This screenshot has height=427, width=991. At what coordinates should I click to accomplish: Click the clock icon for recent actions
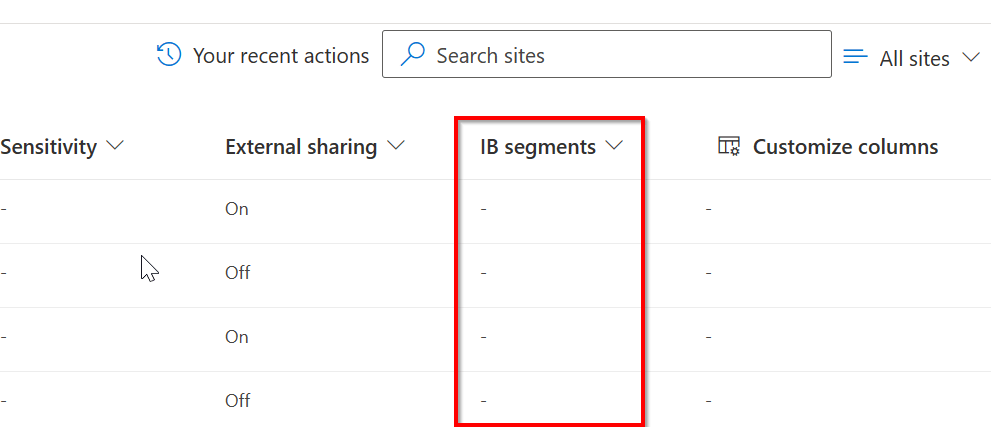169,55
